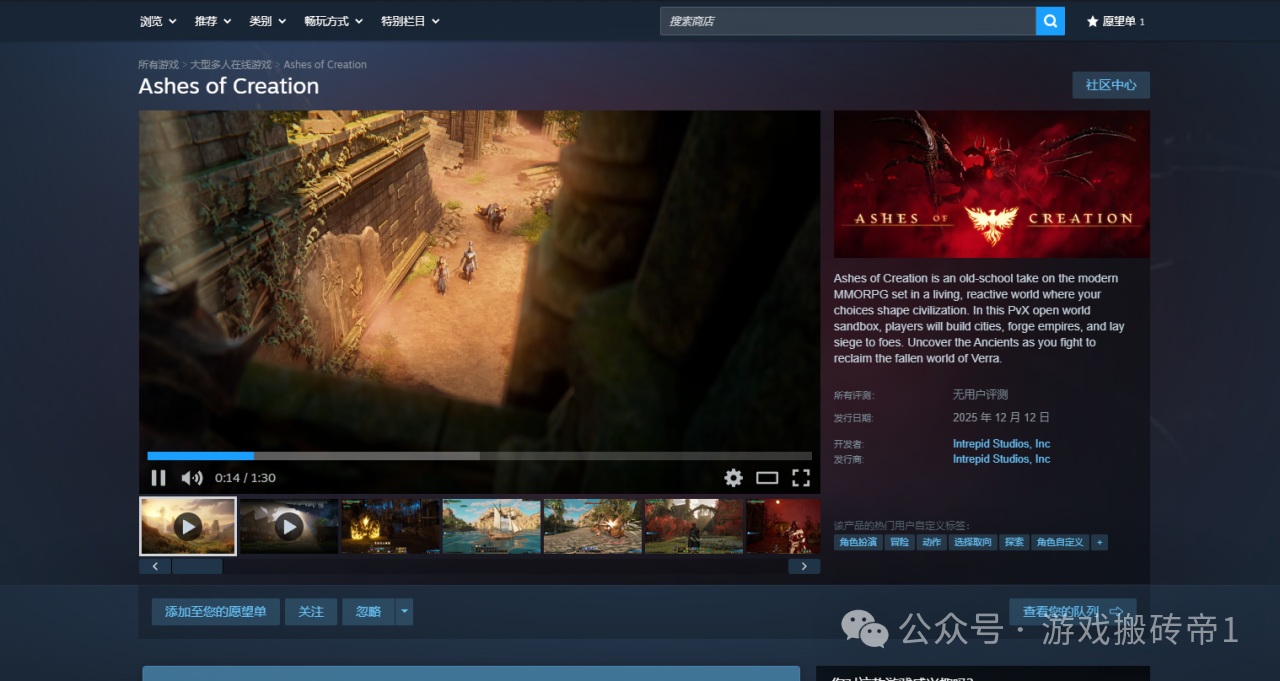Image resolution: width=1280 pixels, height=681 pixels.
Task: Open the 畅玩方式 menu
Action: click(x=333, y=21)
